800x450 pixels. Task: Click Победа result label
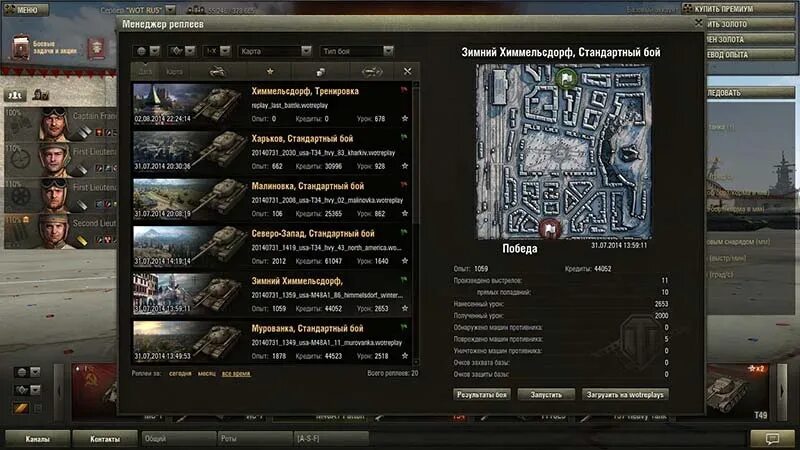point(519,248)
